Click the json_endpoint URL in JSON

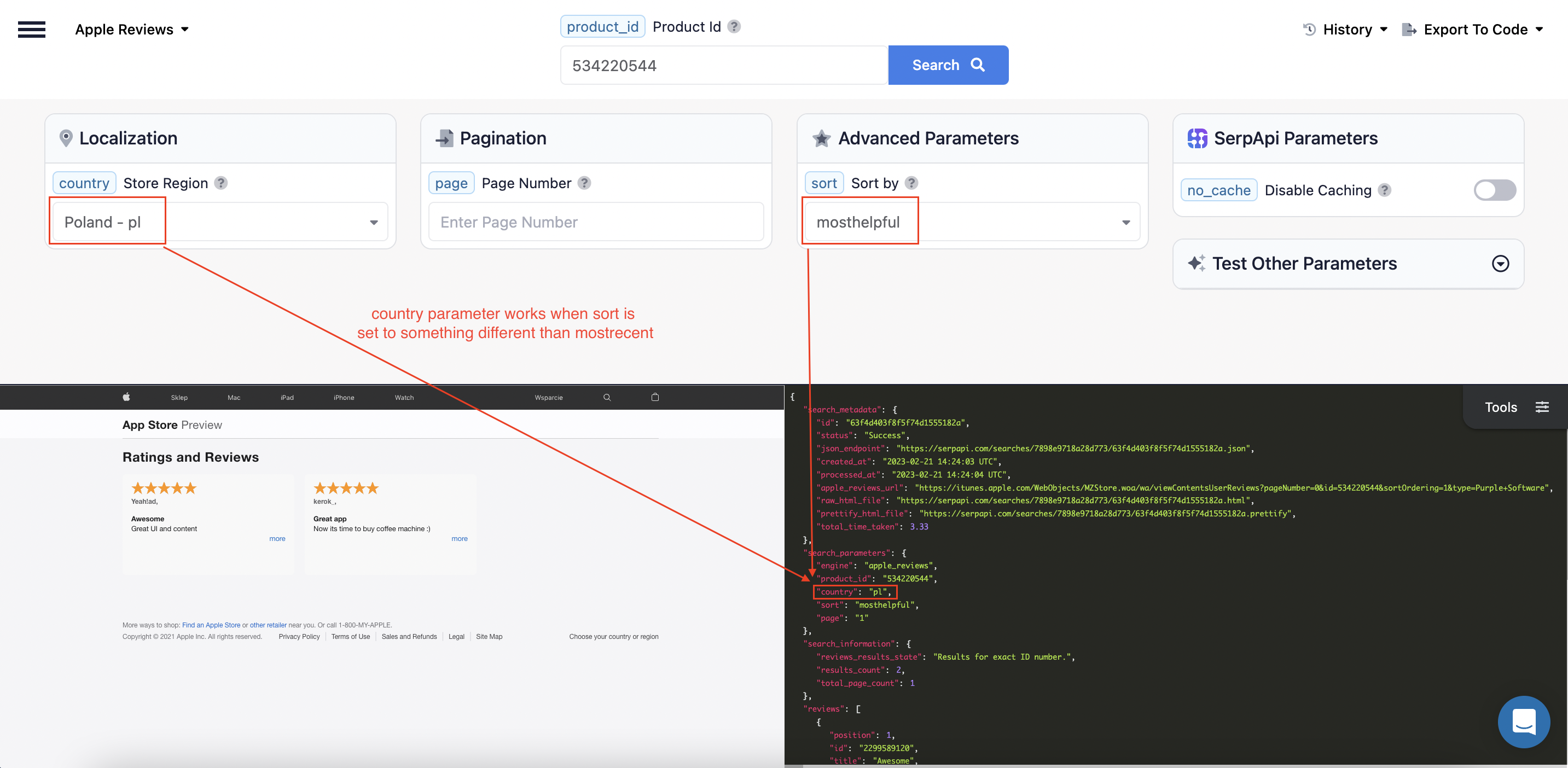1072,449
